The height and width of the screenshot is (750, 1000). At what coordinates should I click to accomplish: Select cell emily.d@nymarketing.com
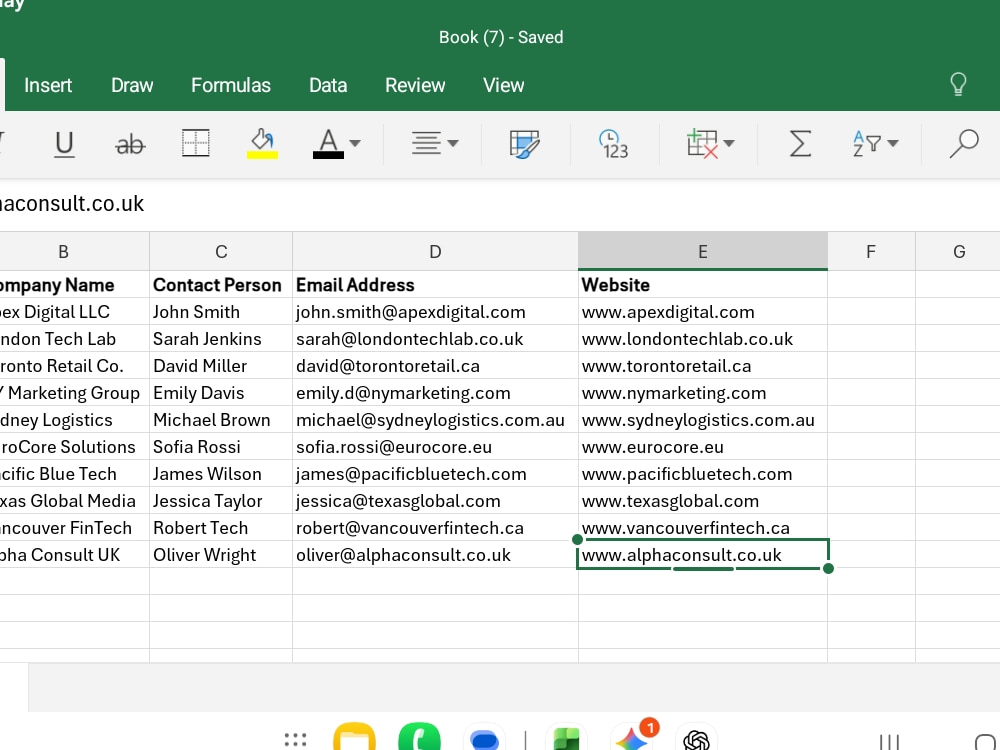[435, 393]
